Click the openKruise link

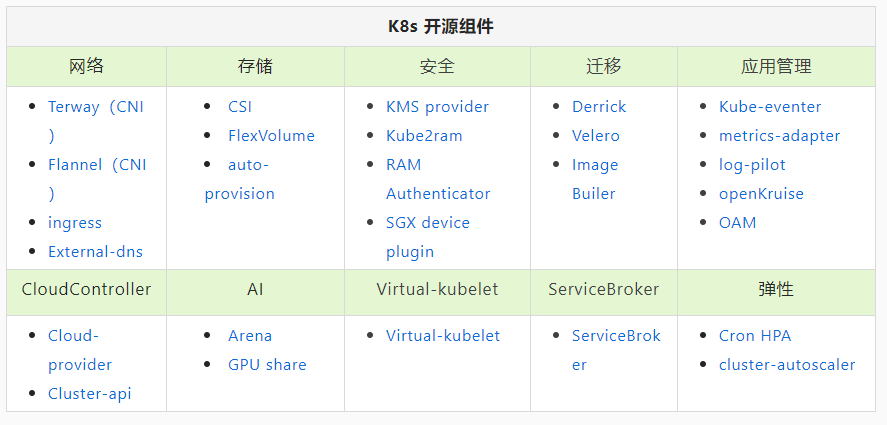point(761,194)
